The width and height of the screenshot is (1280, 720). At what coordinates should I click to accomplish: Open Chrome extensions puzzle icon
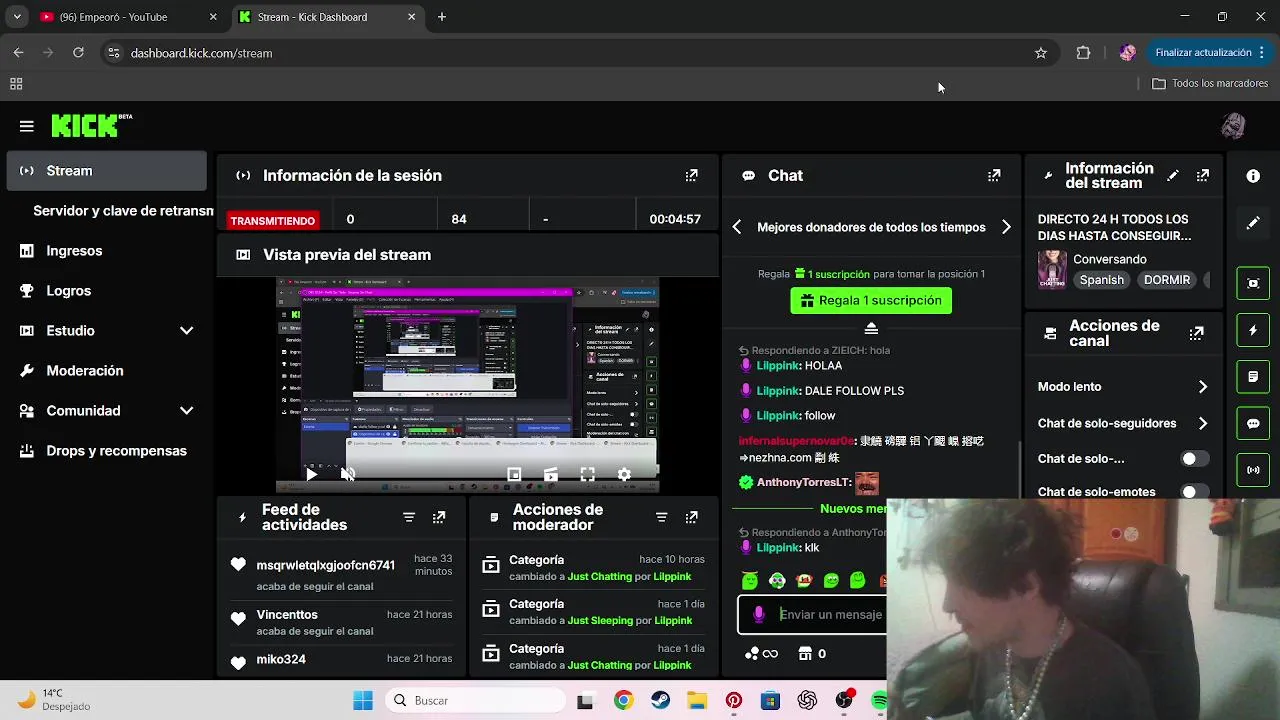pyautogui.click(x=1083, y=53)
